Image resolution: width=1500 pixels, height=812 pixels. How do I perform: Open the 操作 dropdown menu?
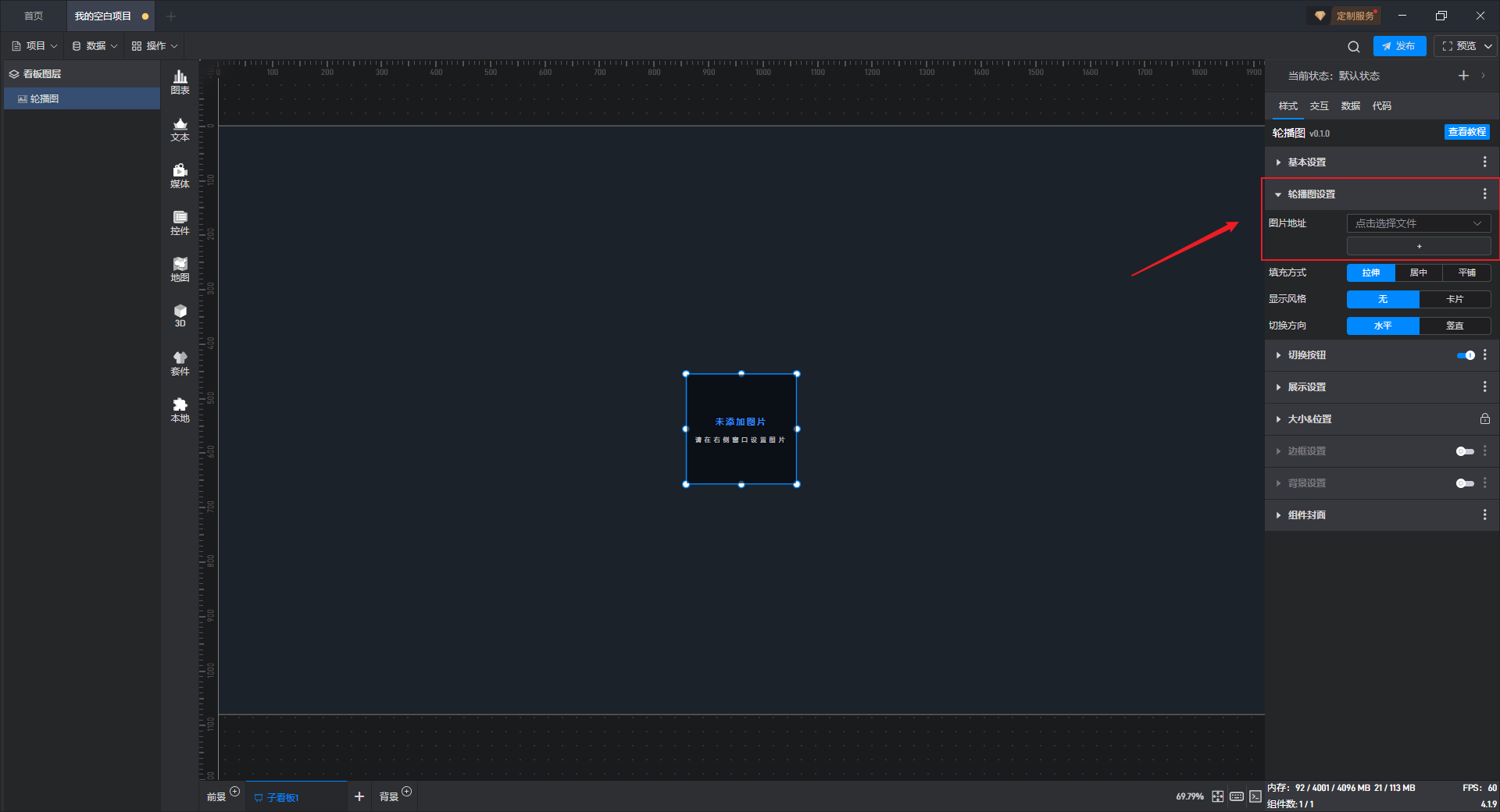tap(155, 46)
